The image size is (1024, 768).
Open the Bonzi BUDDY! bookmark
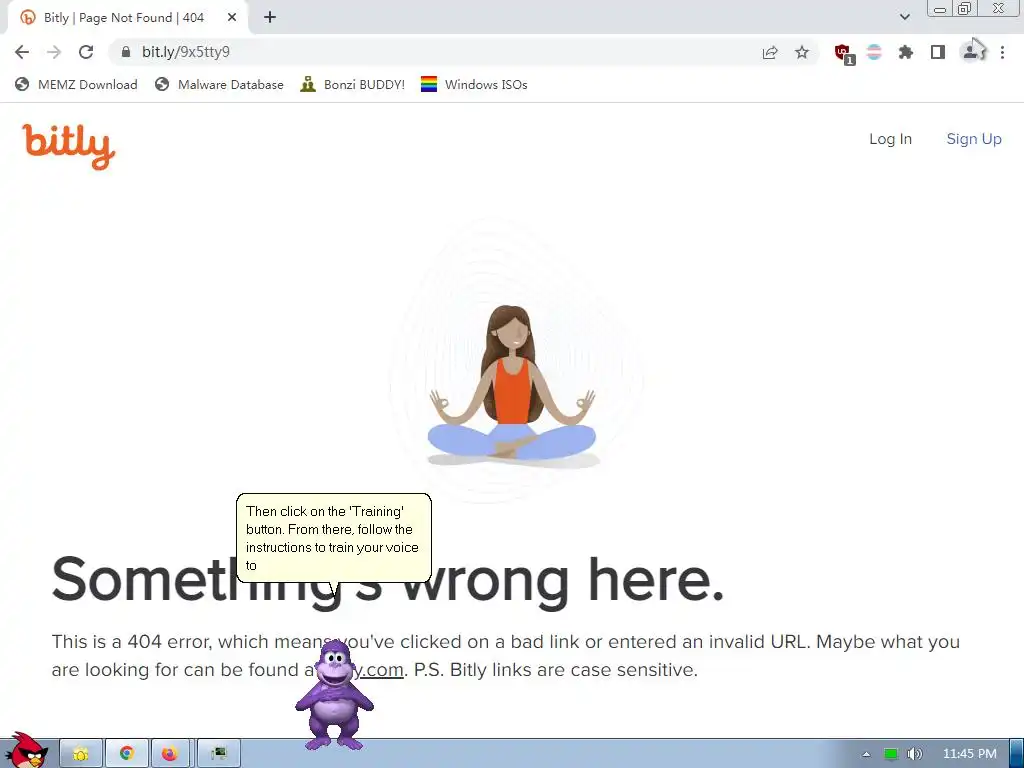pos(353,84)
